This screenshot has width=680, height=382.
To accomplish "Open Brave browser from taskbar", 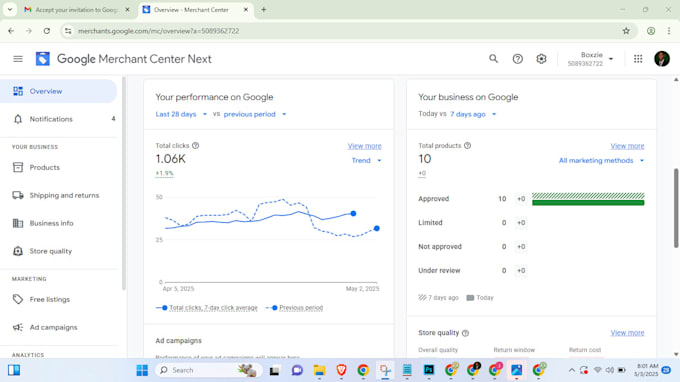I will point(341,370).
